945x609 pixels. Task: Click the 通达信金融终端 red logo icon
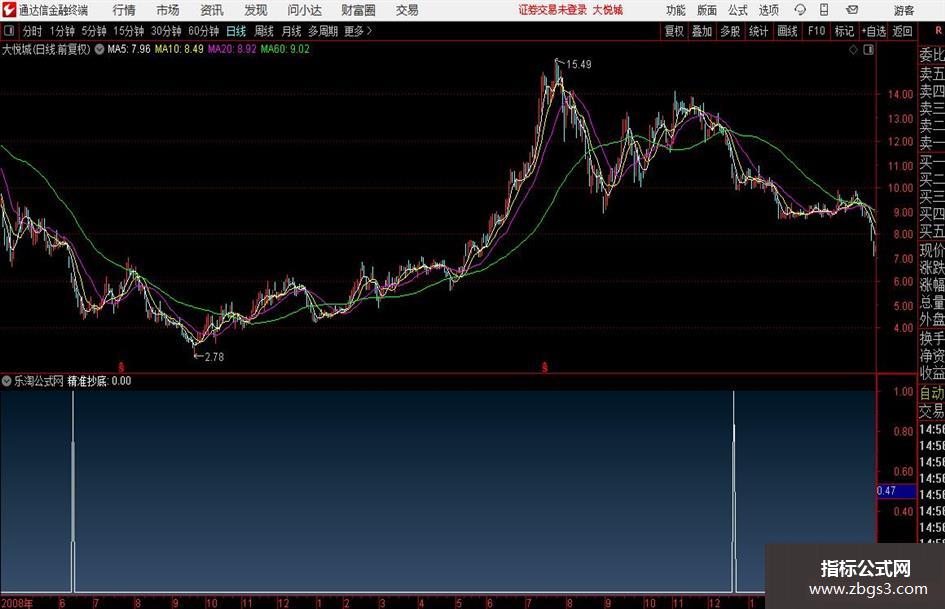(8, 10)
